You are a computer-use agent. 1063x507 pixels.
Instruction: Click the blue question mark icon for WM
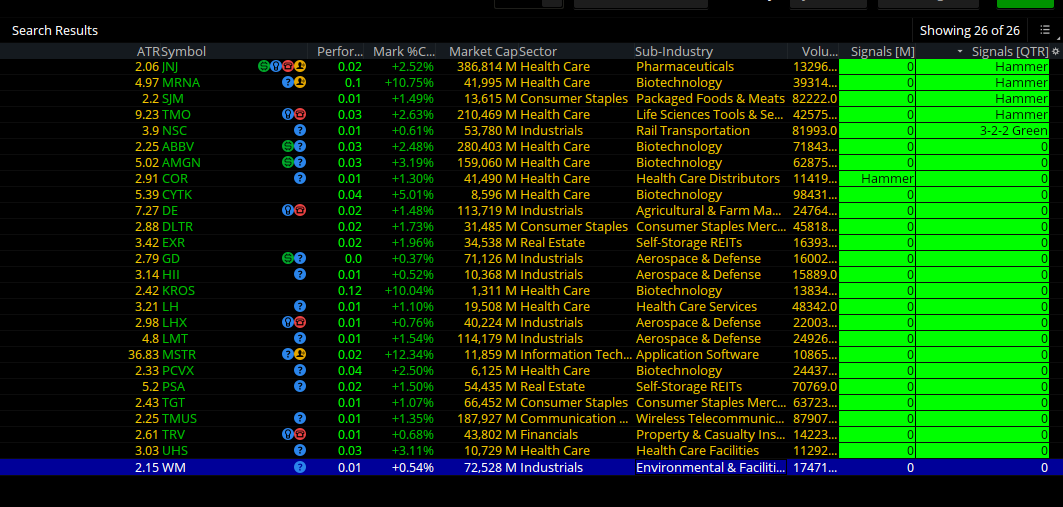(x=300, y=467)
